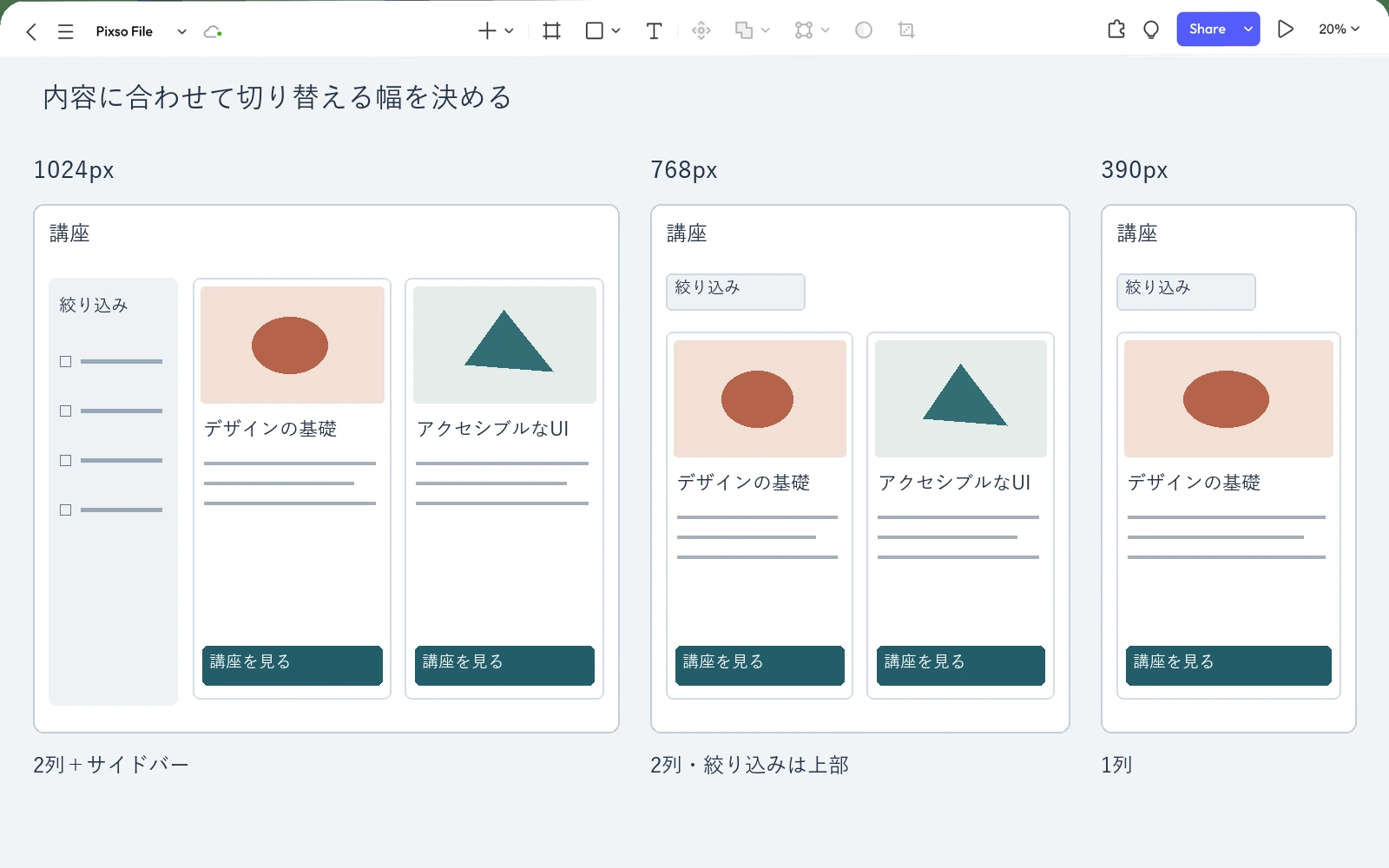Go back using the left arrow icon

click(x=31, y=31)
